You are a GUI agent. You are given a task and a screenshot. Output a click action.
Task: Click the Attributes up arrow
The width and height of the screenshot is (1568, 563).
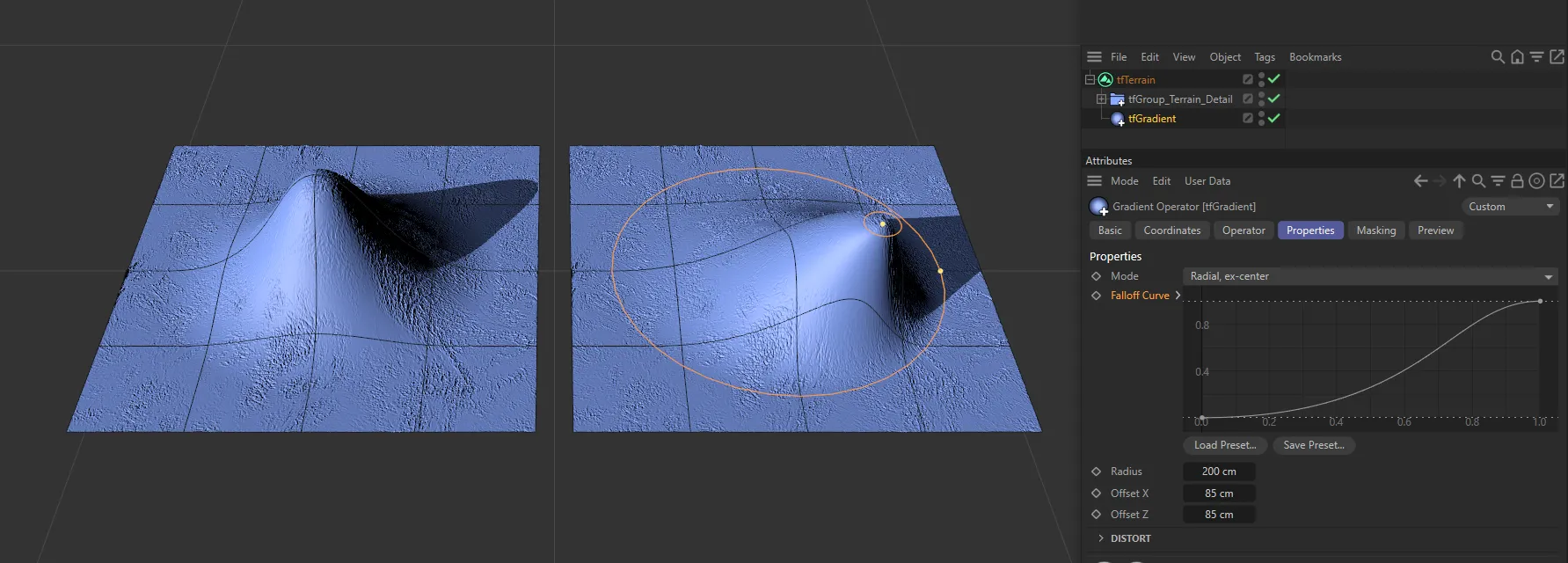(x=1459, y=180)
